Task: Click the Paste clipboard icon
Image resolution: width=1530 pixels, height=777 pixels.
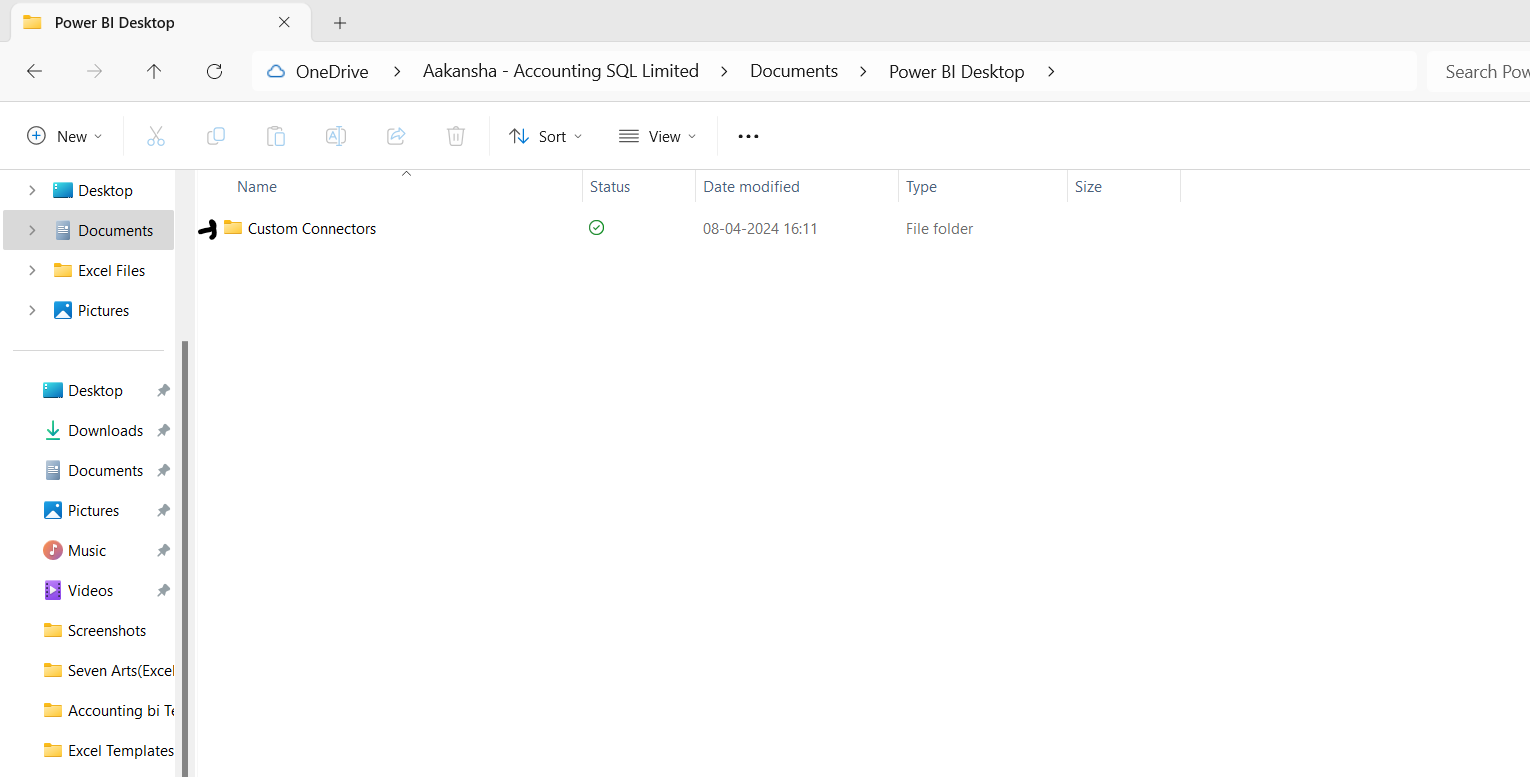Action: click(x=276, y=136)
